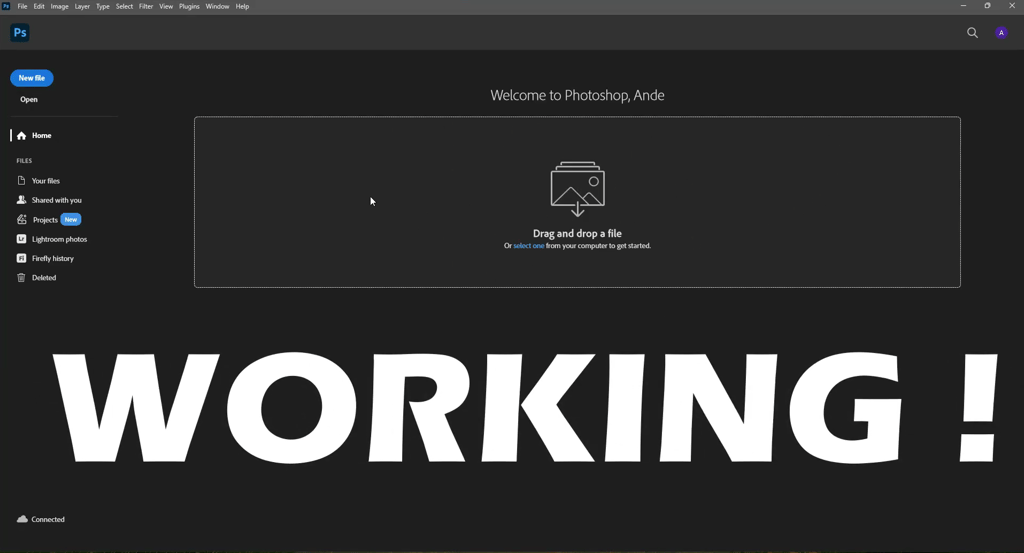The image size is (1024, 553).
Task: Minimize the Photoshop window
Action: (x=963, y=6)
